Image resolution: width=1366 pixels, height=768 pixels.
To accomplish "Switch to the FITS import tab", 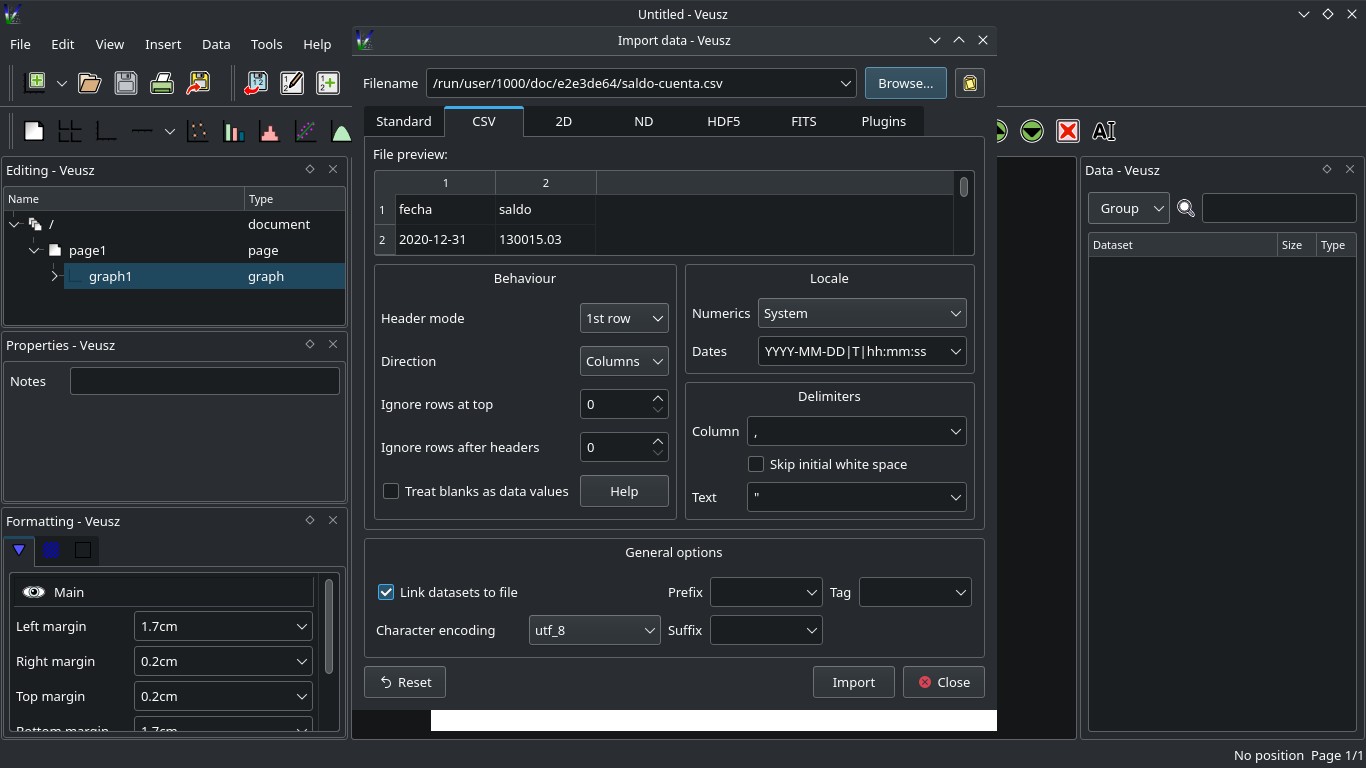I will pyautogui.click(x=803, y=121).
